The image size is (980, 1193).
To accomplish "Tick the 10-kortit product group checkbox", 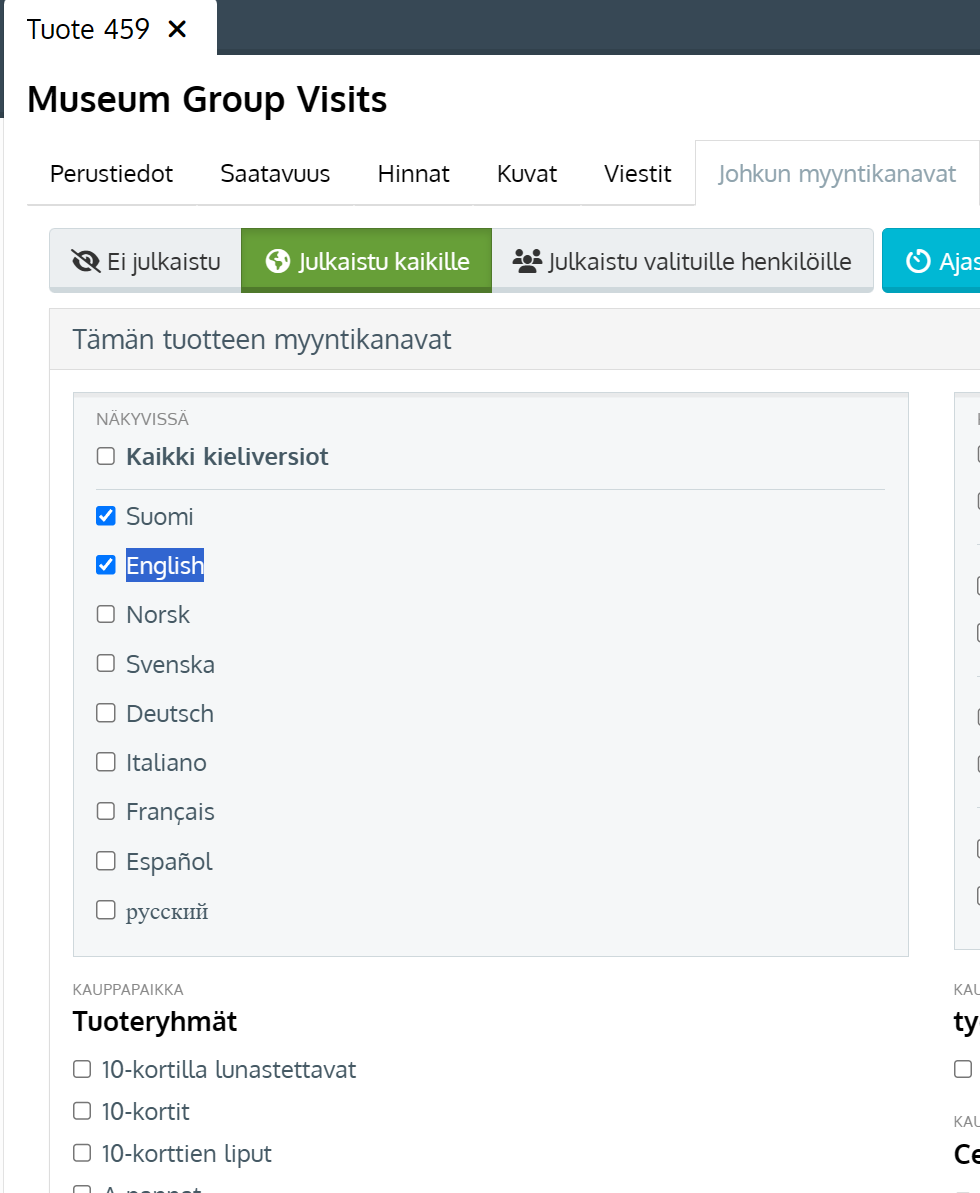I will pos(82,1111).
